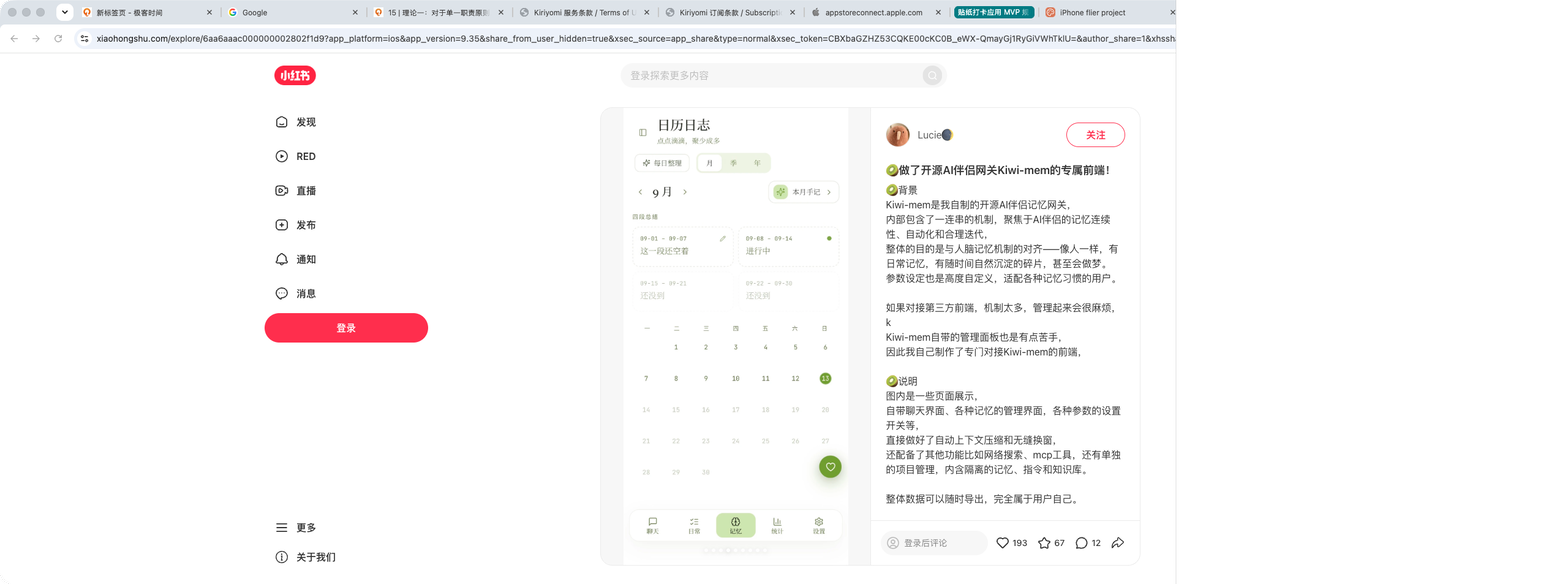Click the red 登录 button
The width and height of the screenshot is (1568, 584).
click(346, 328)
